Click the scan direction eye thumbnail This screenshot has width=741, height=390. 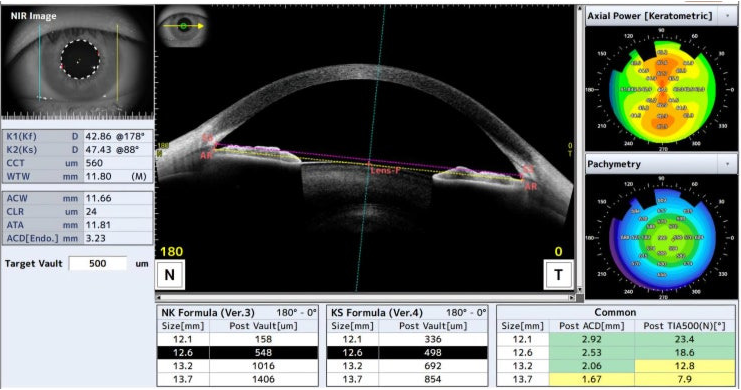click(183, 27)
